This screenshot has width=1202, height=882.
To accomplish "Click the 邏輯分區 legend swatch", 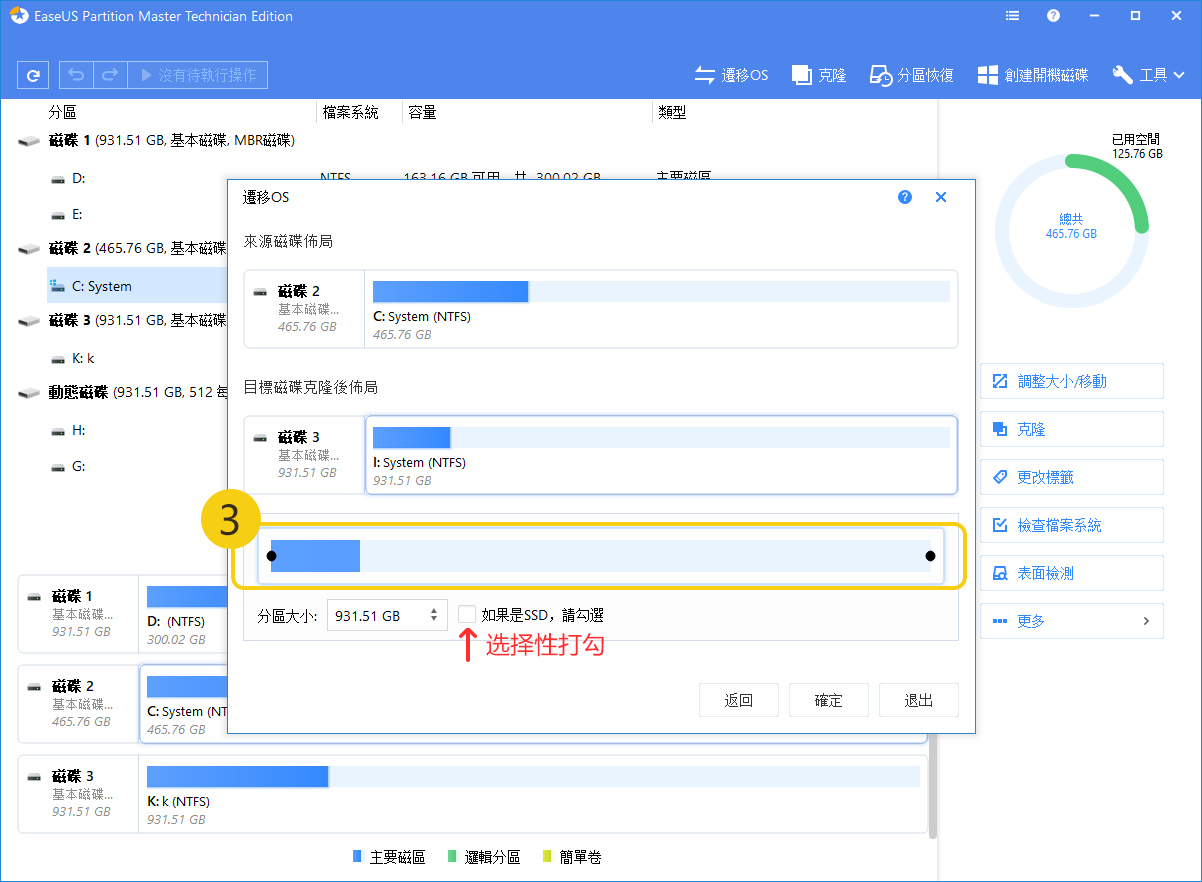I will pyautogui.click(x=452, y=857).
